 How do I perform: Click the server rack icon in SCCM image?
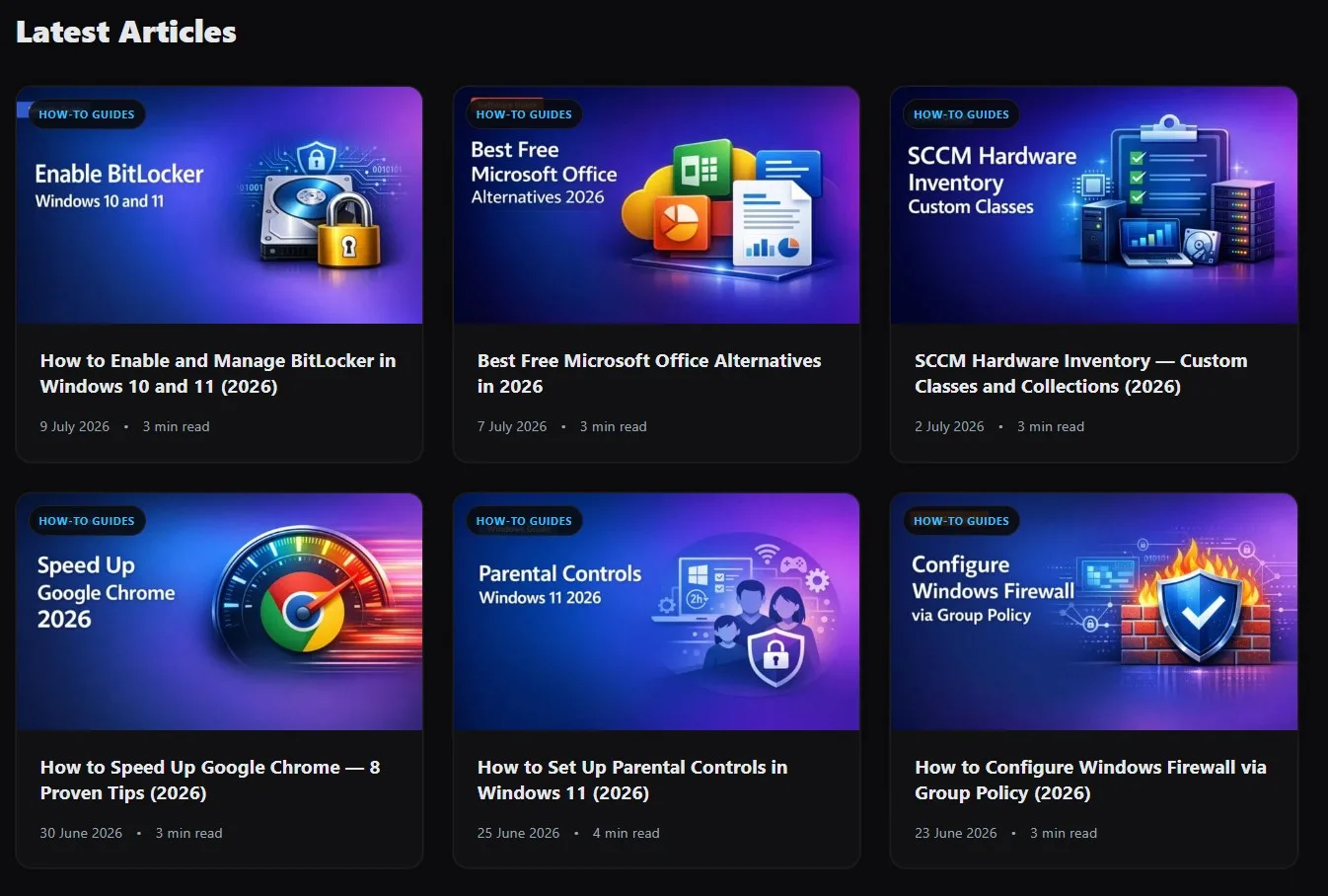click(1242, 220)
